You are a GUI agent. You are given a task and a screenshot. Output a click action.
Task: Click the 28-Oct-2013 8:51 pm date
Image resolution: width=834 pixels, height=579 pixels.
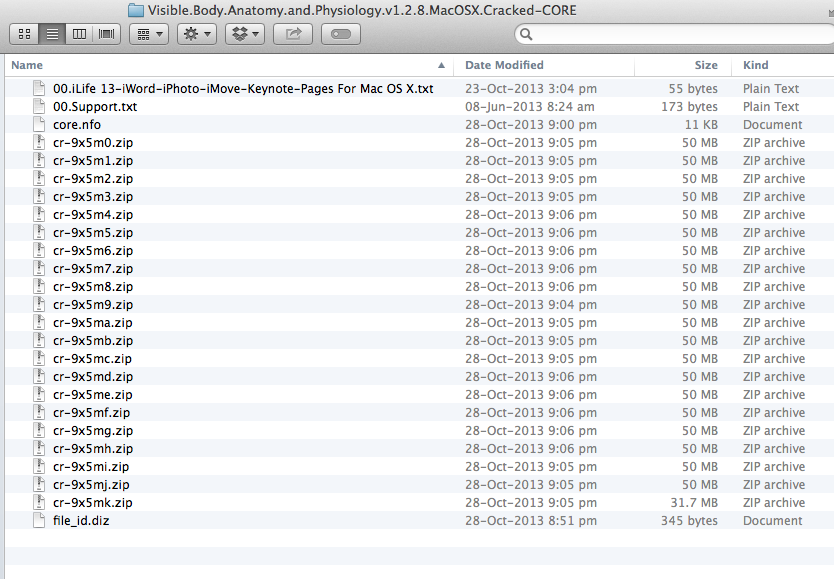[531, 521]
